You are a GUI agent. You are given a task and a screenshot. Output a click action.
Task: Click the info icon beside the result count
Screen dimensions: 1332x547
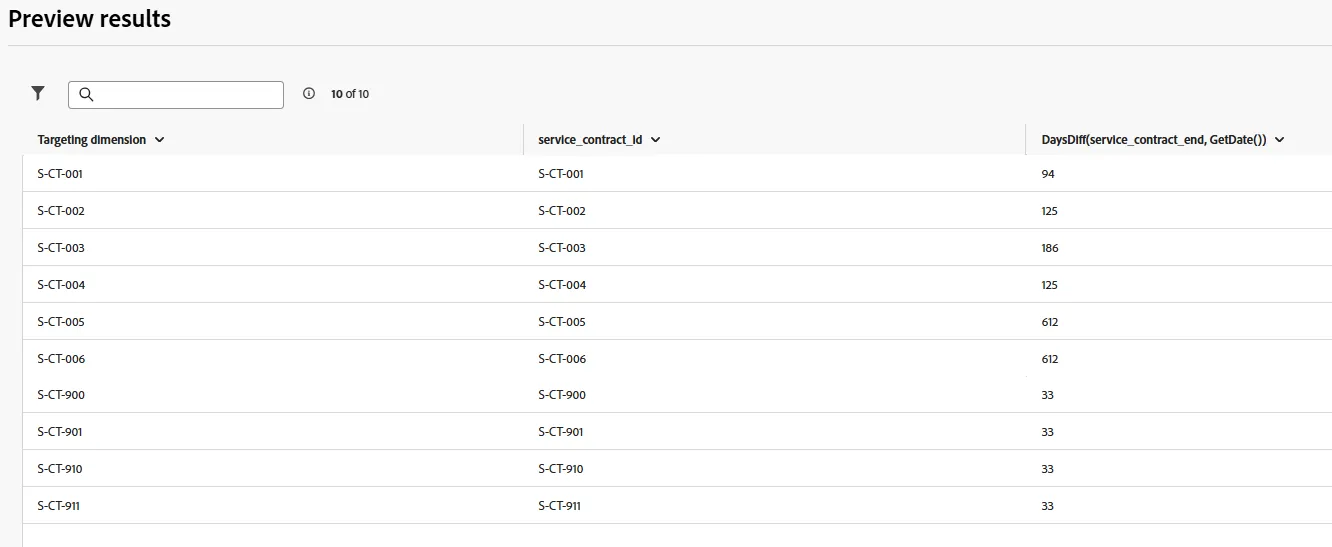tap(308, 93)
